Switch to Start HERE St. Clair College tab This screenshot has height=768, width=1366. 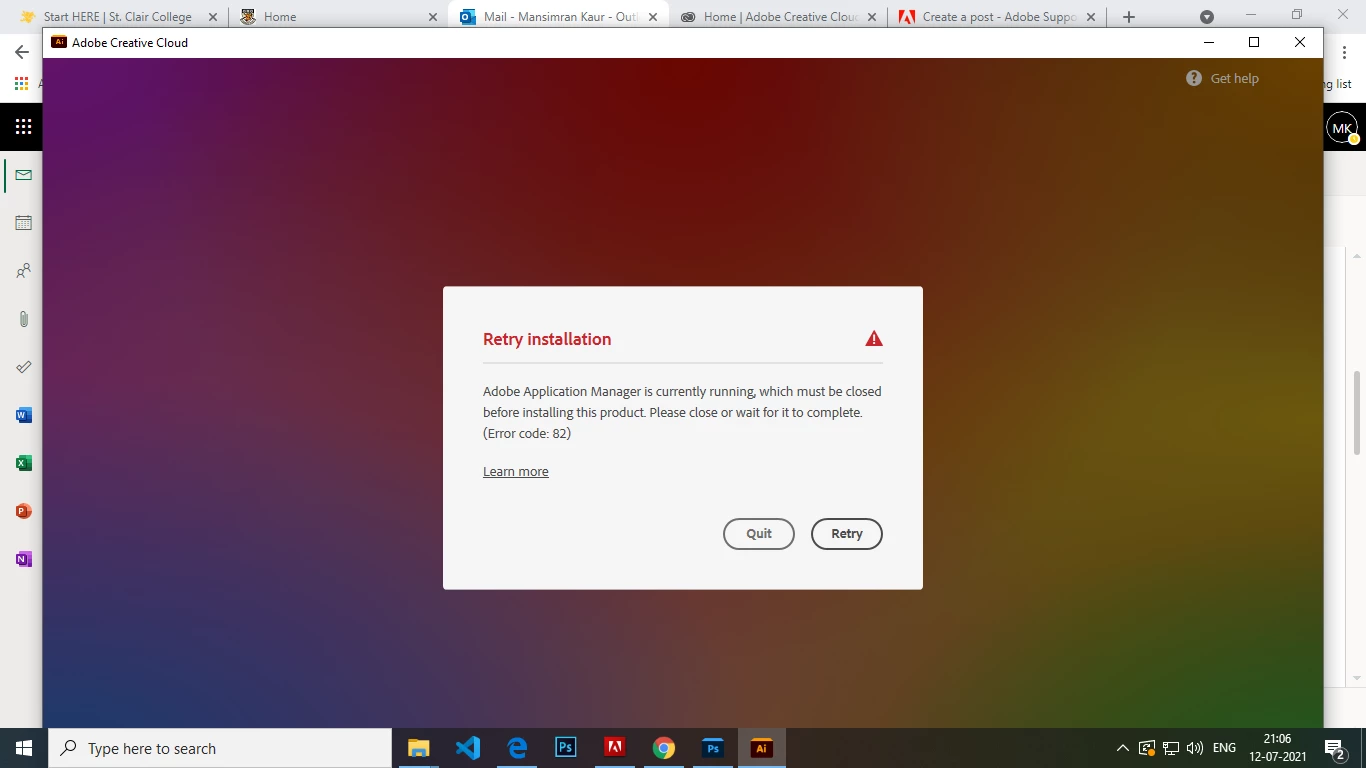click(117, 17)
